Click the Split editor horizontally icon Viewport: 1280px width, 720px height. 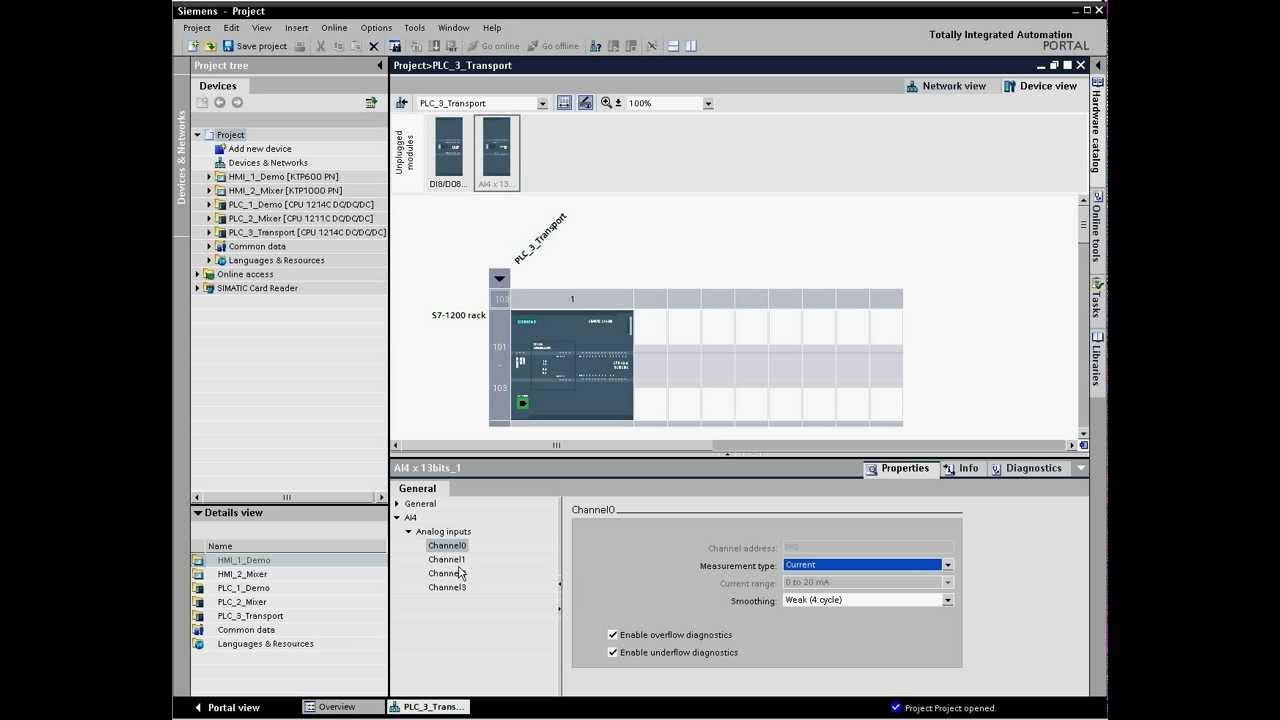coord(673,46)
